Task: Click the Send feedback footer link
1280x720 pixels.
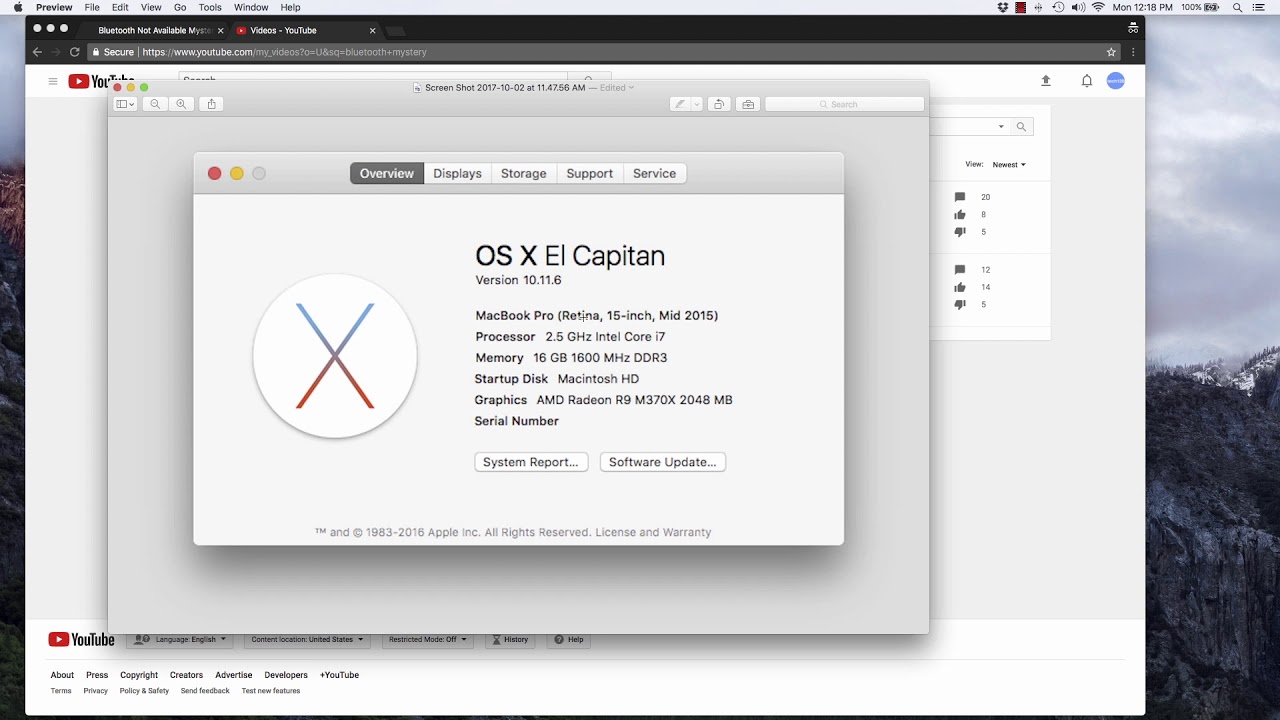Action: (x=205, y=691)
